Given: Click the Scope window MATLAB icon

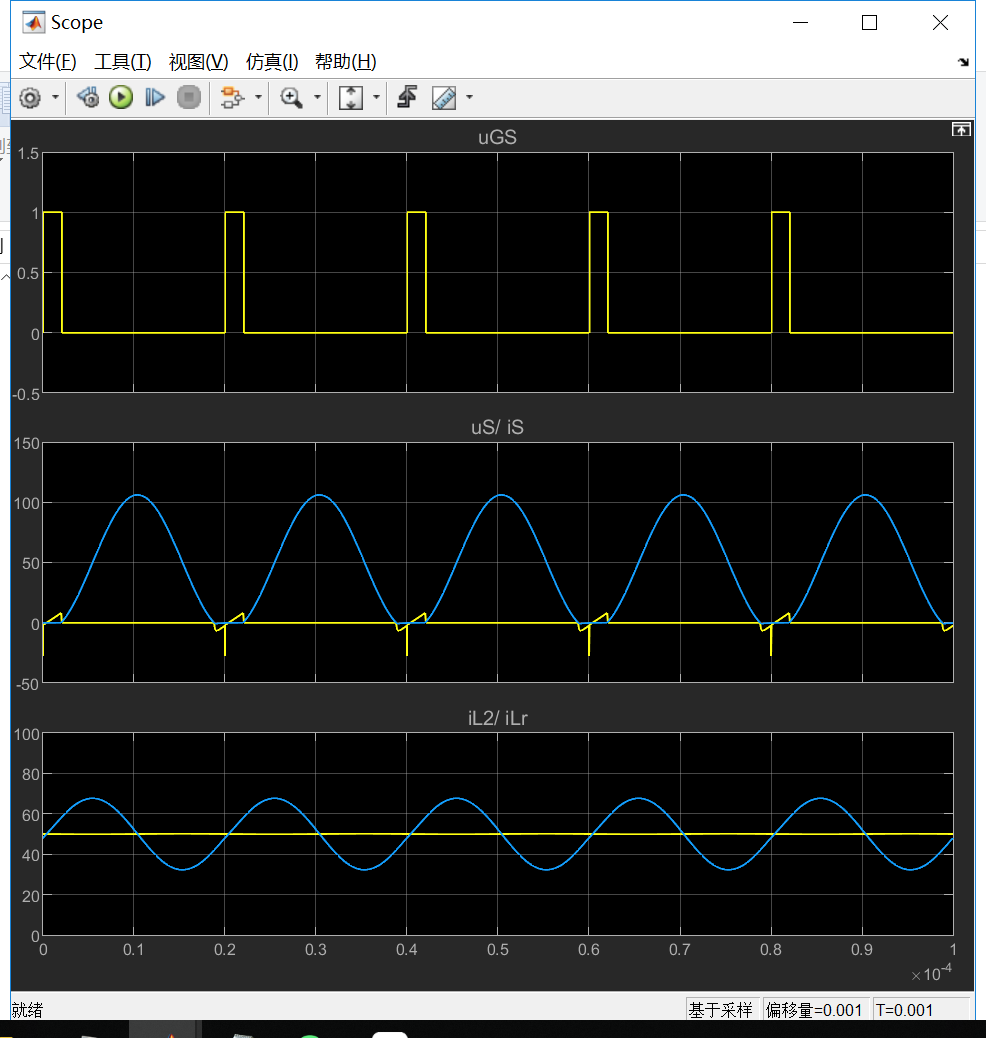Looking at the screenshot, I should (x=34, y=23).
